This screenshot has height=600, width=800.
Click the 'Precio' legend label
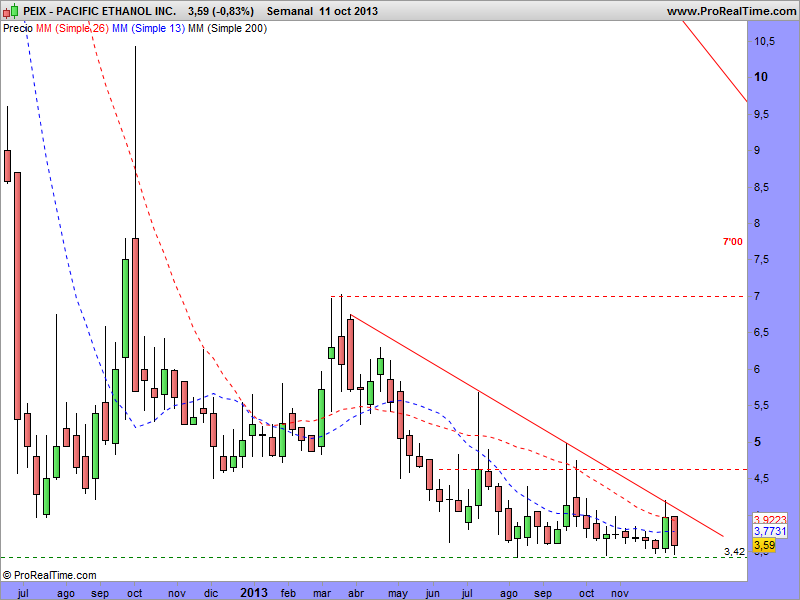18,29
